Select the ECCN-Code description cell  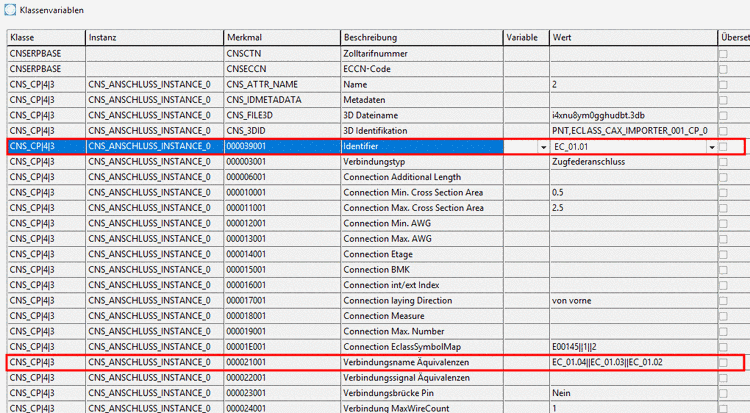pos(422,69)
